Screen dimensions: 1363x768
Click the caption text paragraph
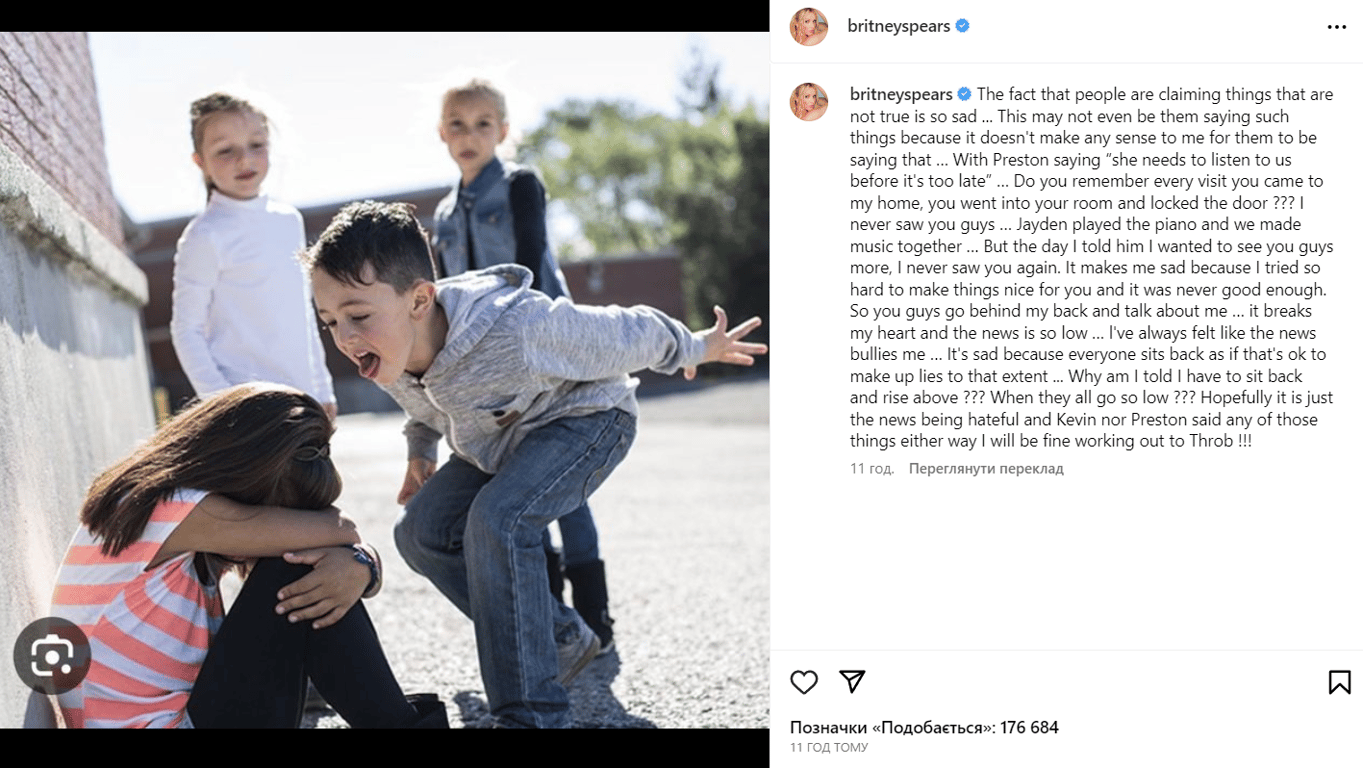(1092, 268)
